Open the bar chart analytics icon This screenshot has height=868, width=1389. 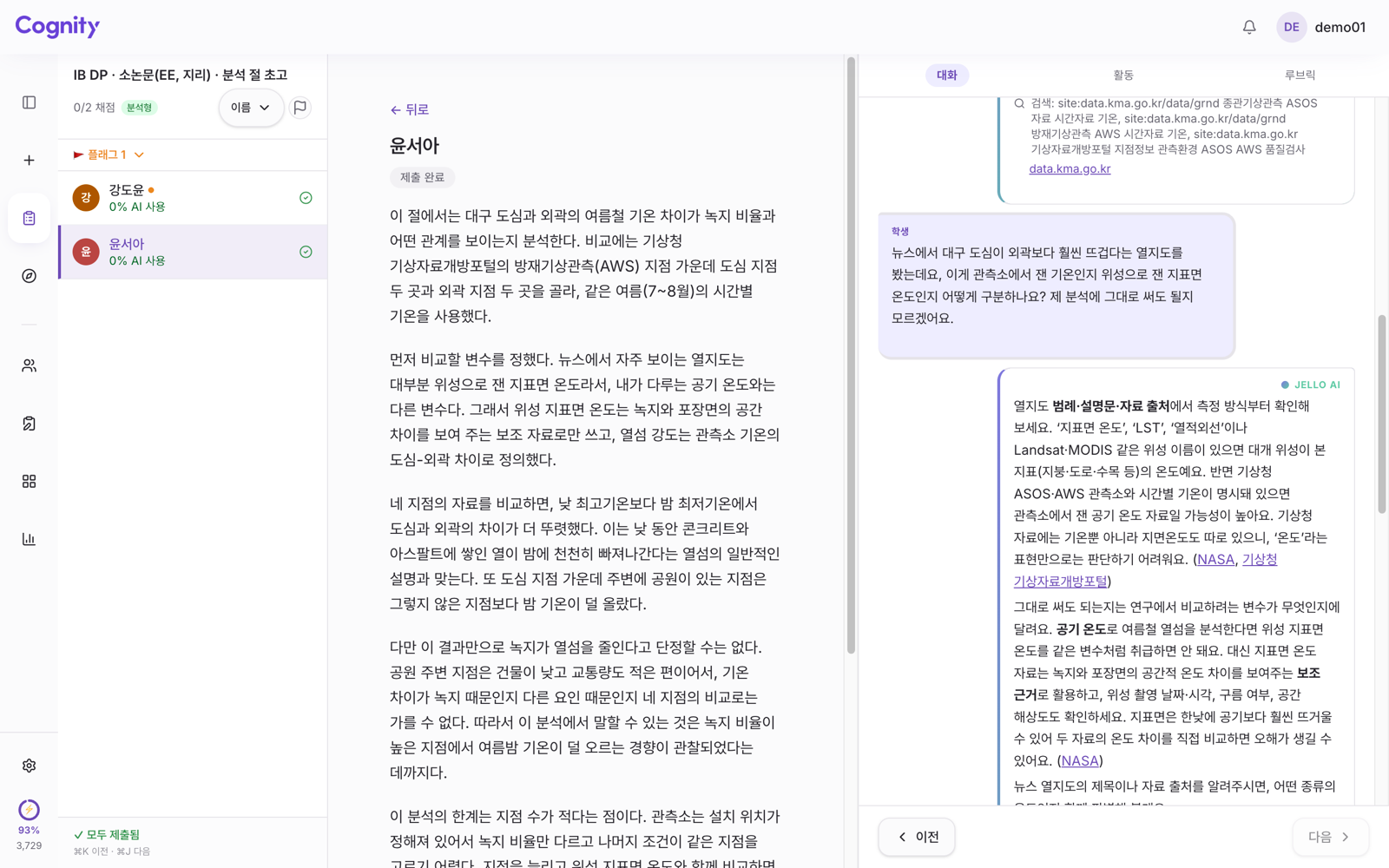pyautogui.click(x=29, y=539)
